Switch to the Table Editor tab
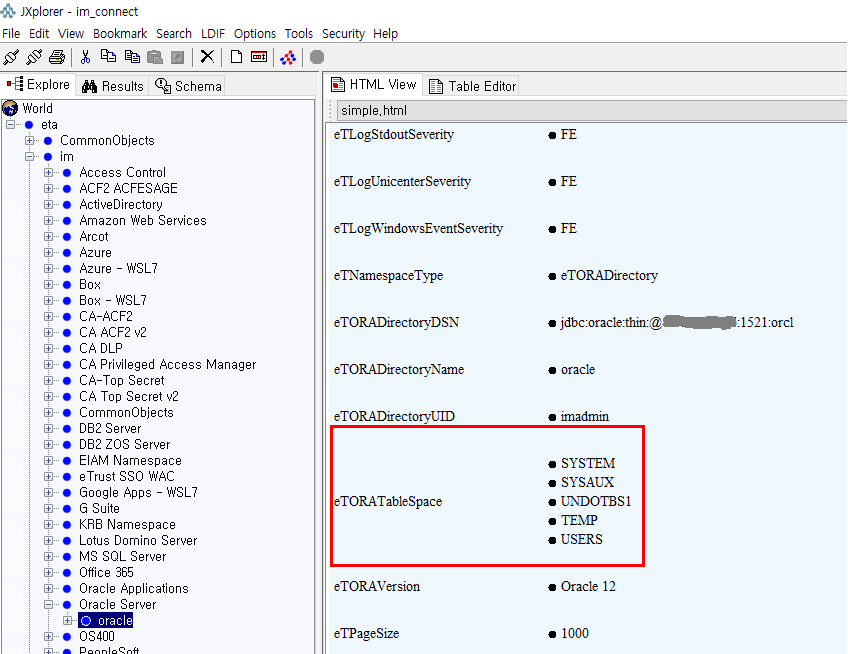 pos(472,86)
